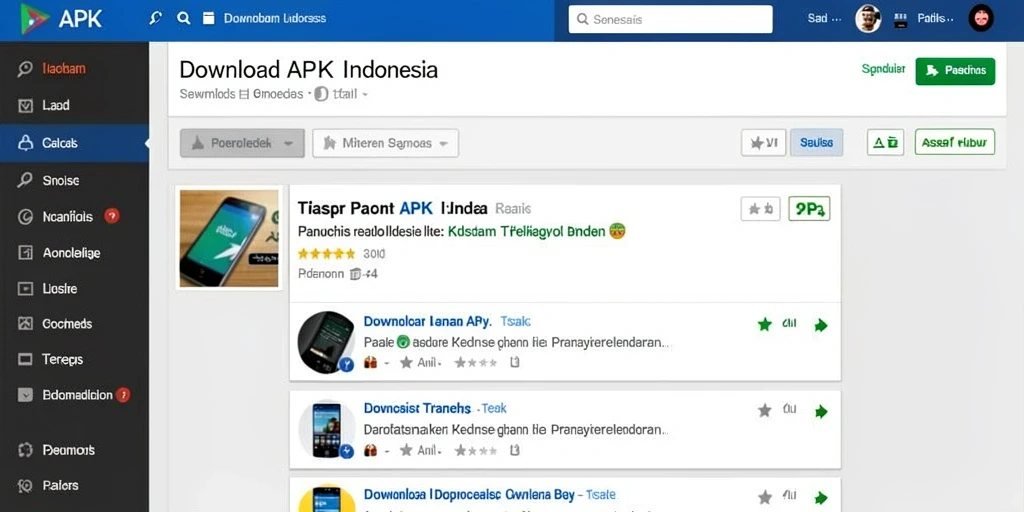Expand the dropdown arrow beside Ttall
The height and width of the screenshot is (512, 1024).
click(x=364, y=95)
